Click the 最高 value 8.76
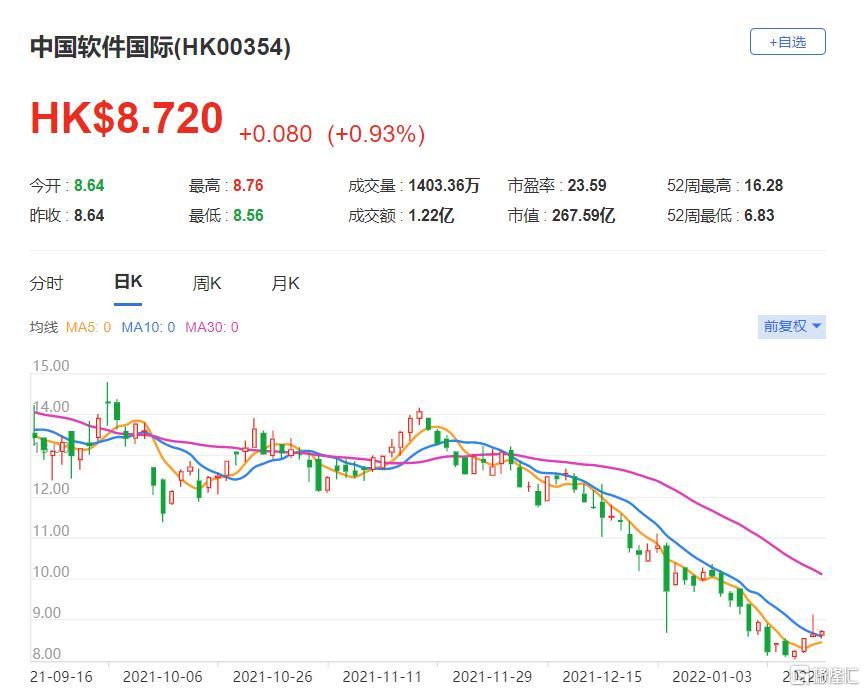 pyautogui.click(x=248, y=186)
